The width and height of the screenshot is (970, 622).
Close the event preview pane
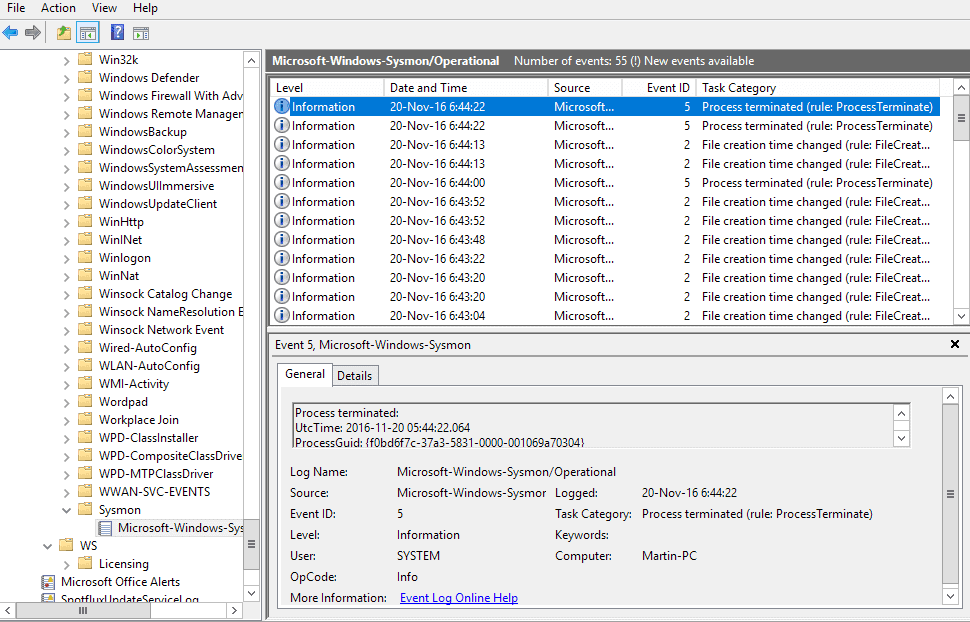point(954,345)
